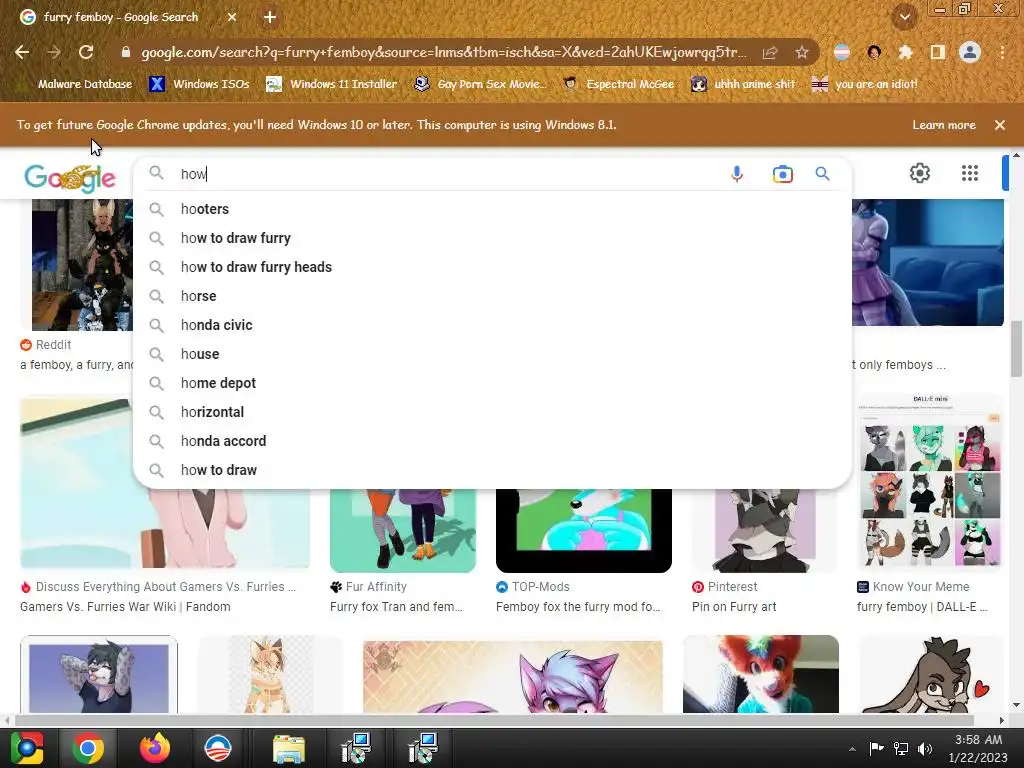
Task: Open File Explorer from the taskbar
Action: [289, 748]
